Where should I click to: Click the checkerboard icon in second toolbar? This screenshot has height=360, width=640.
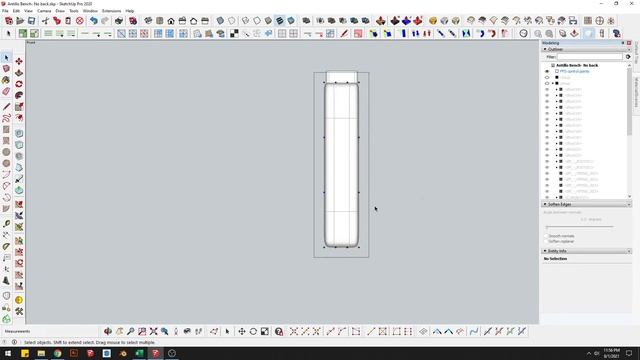pos(234,33)
